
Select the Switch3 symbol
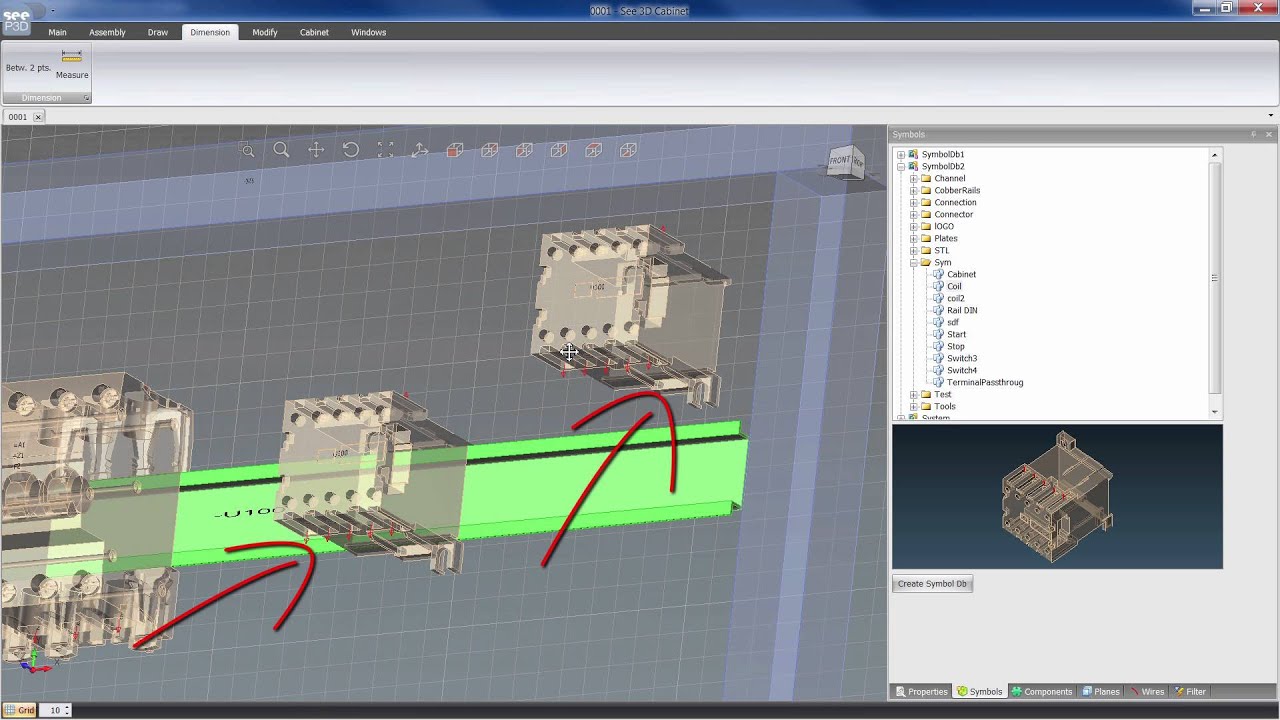tap(962, 358)
